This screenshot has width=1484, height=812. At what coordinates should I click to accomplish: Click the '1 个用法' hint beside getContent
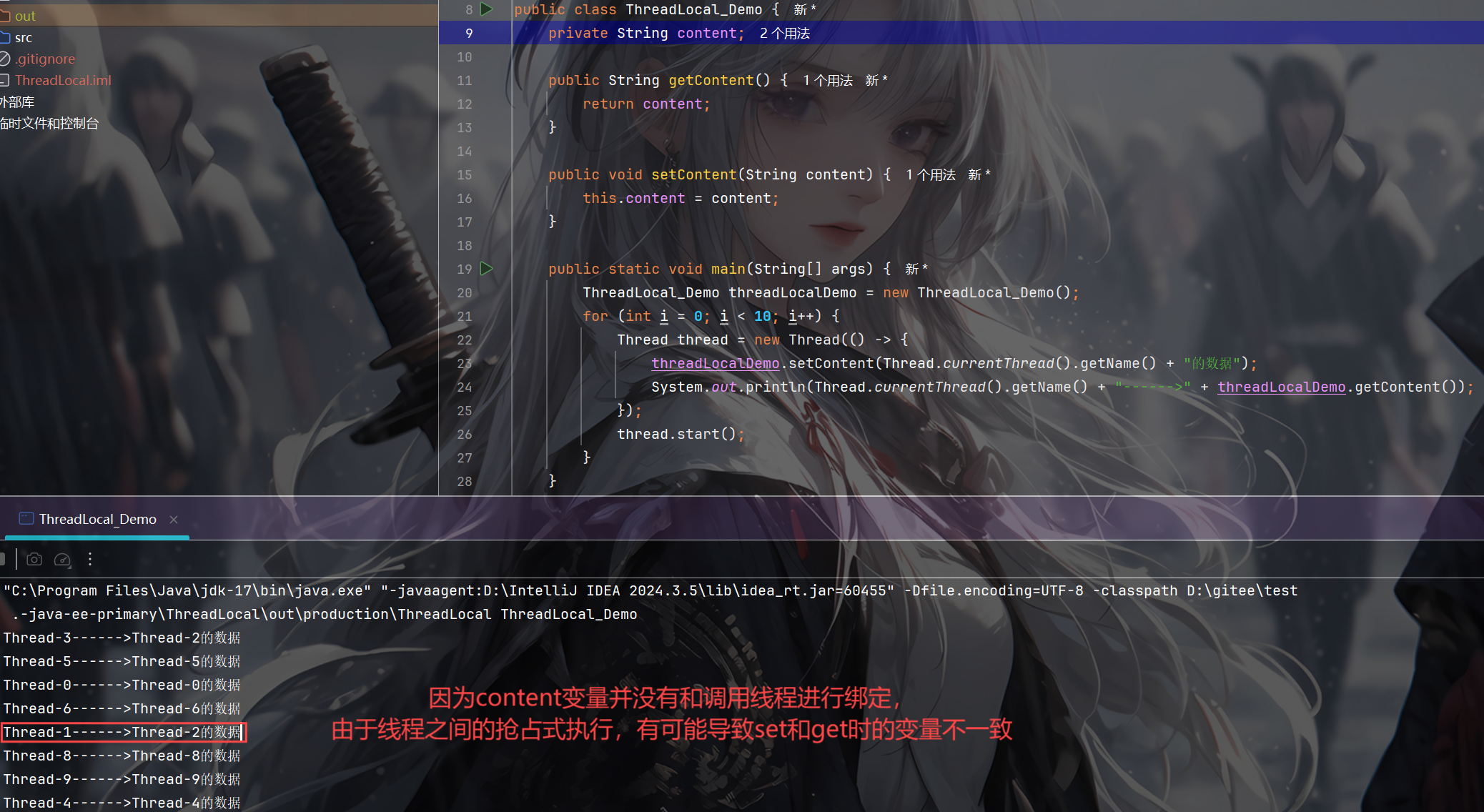point(827,81)
